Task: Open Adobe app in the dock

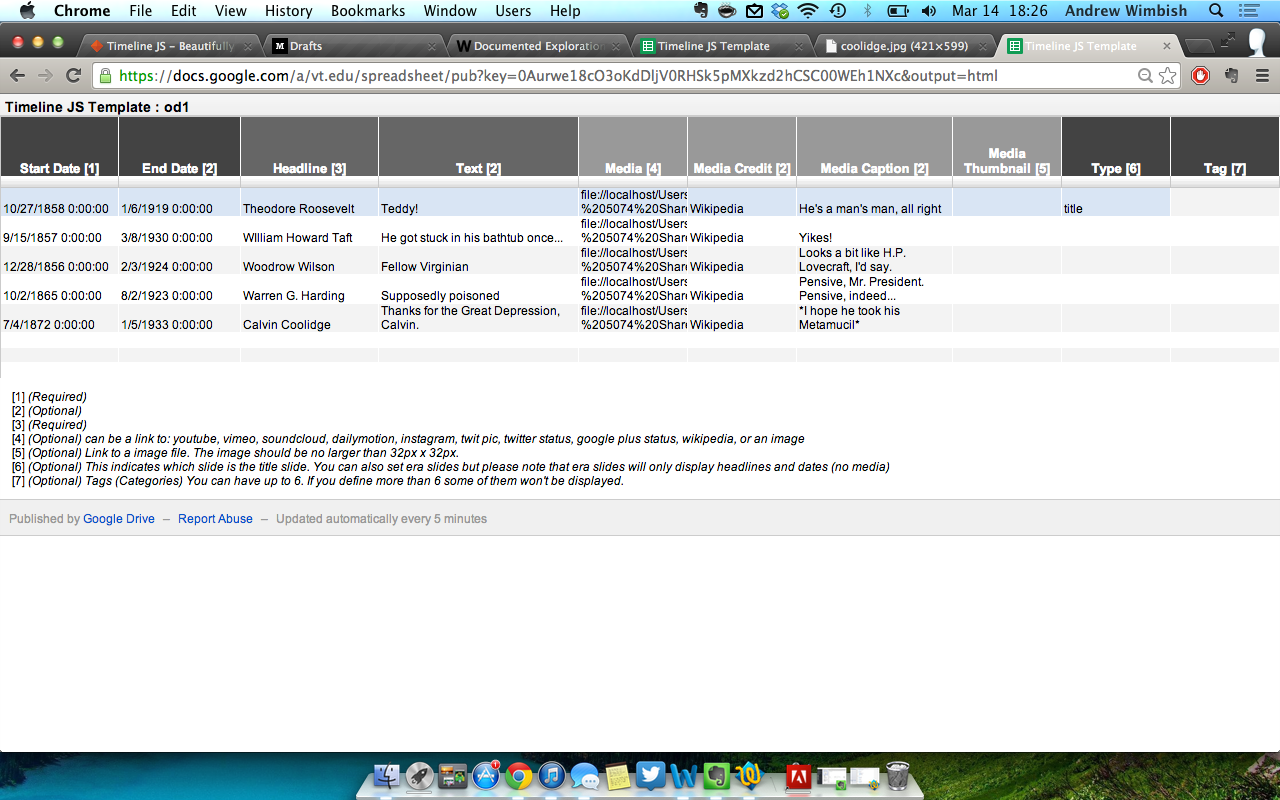Action: coord(799,775)
